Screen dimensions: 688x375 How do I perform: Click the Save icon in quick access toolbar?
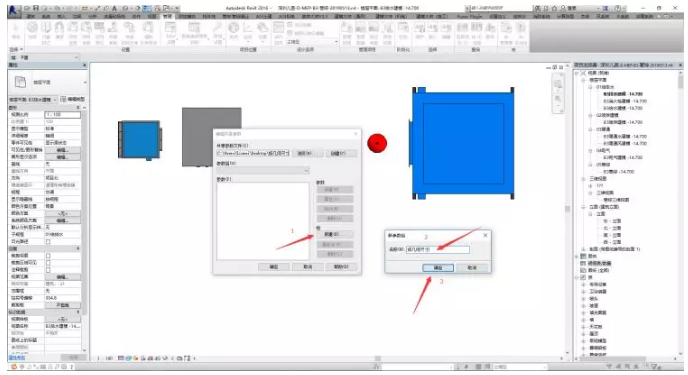pyautogui.click(x=36, y=8)
